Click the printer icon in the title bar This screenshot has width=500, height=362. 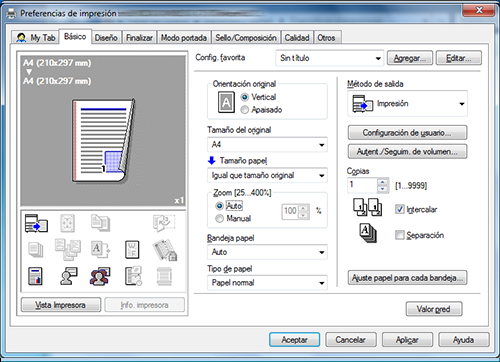pos(11,14)
